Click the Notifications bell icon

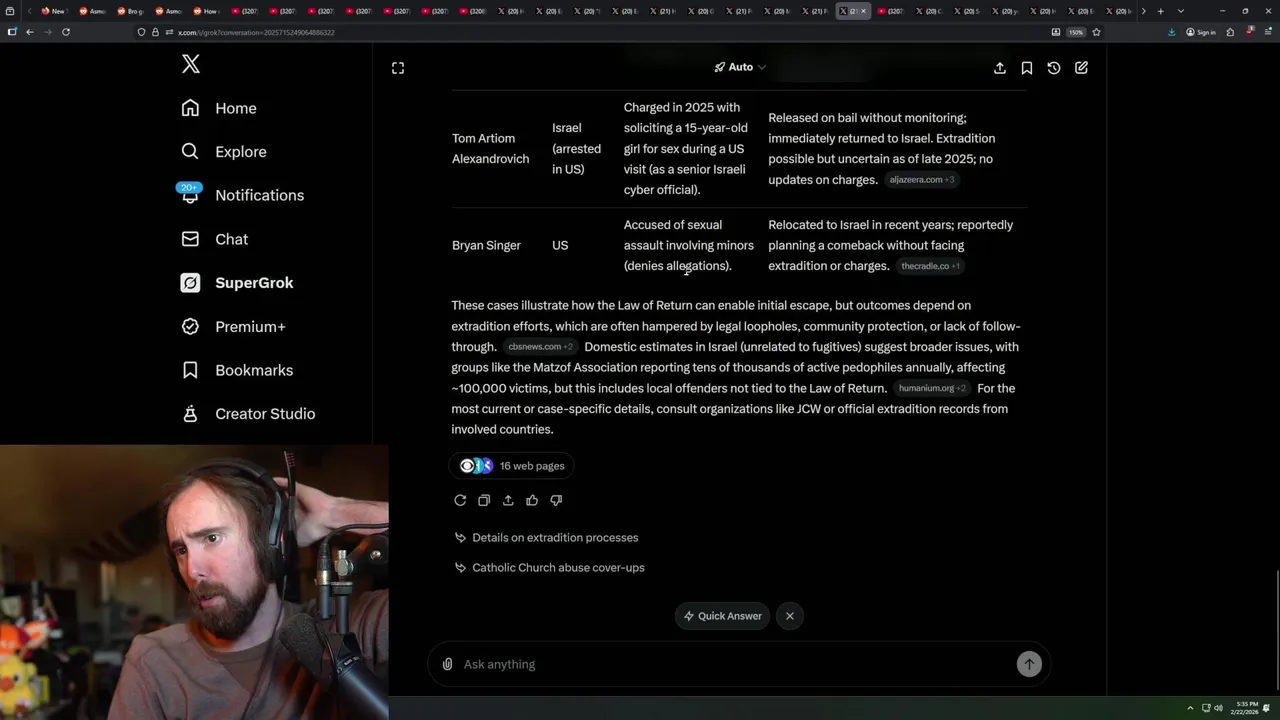pyautogui.click(x=190, y=195)
